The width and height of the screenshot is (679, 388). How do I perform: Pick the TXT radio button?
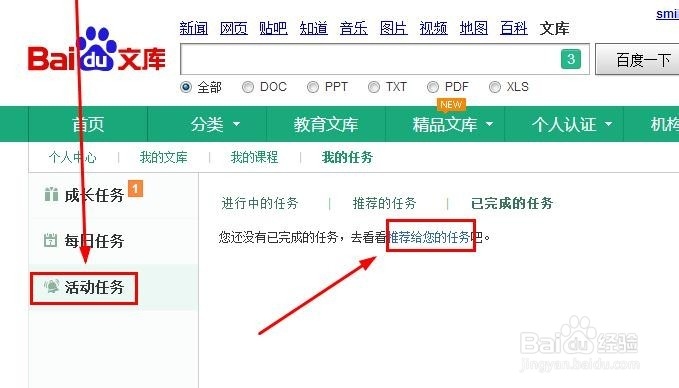tap(374, 87)
